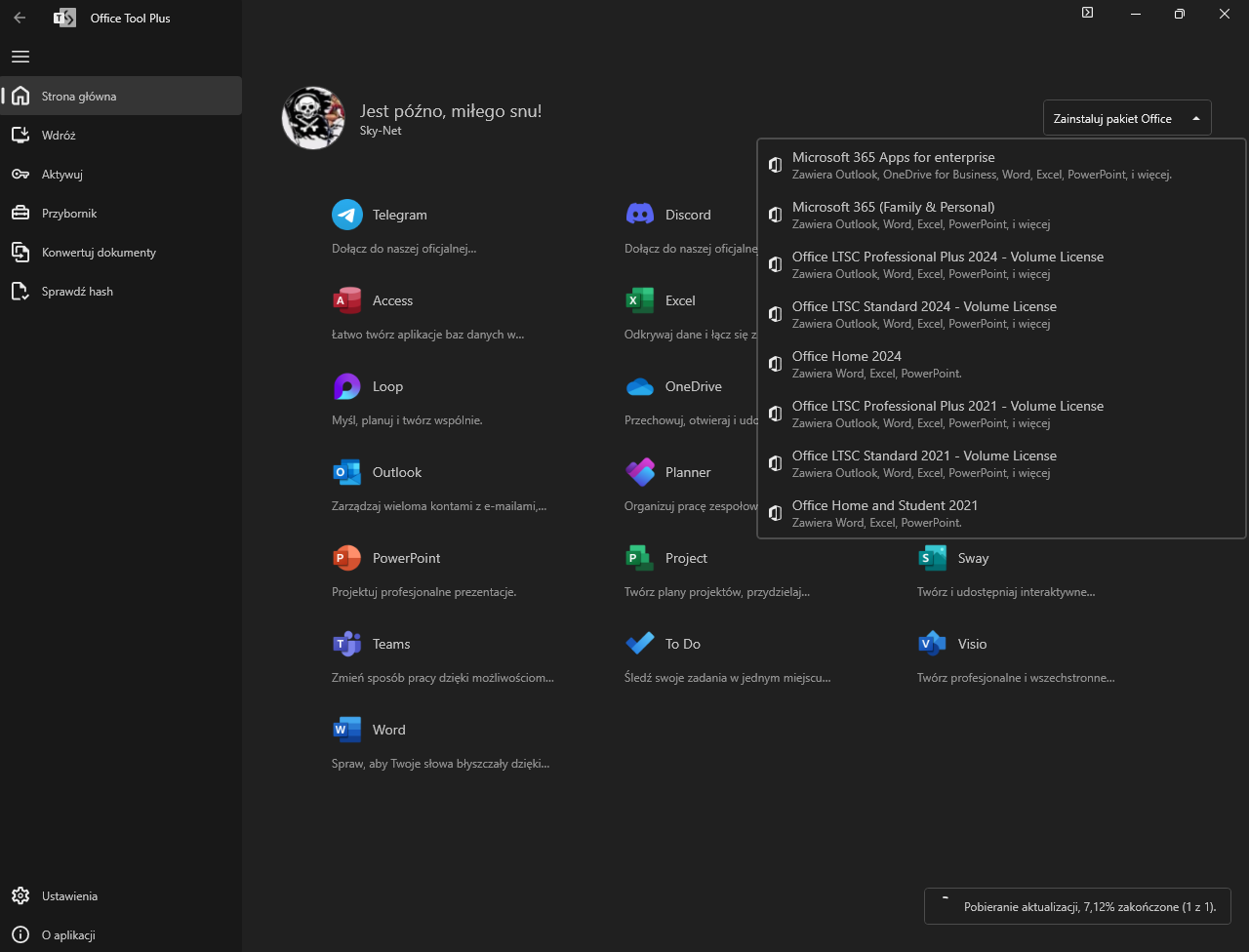Collapse the Zainstaluj pakiet Office dropdown

click(x=1127, y=118)
